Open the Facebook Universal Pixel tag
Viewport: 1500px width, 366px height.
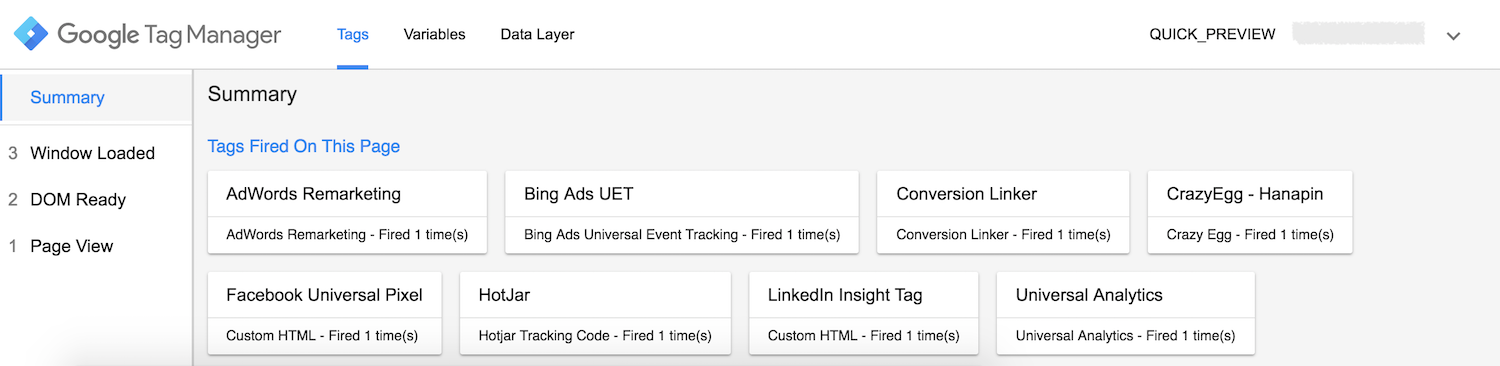point(324,312)
